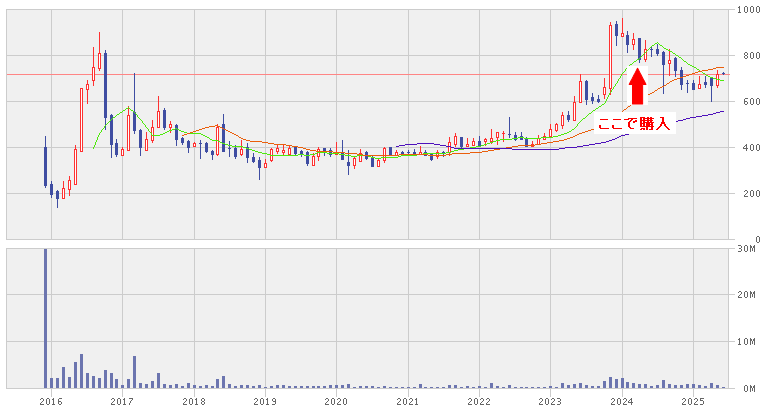
Task: Click the tallest volume bar in late 2015
Action: [x=45, y=319]
